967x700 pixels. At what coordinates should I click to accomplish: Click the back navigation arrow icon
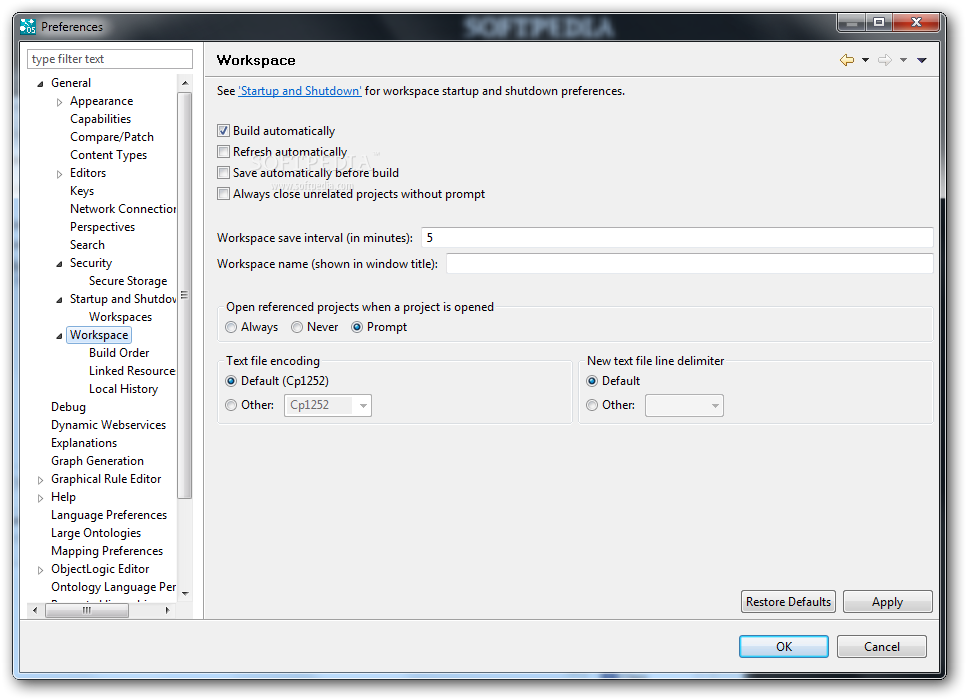[847, 60]
